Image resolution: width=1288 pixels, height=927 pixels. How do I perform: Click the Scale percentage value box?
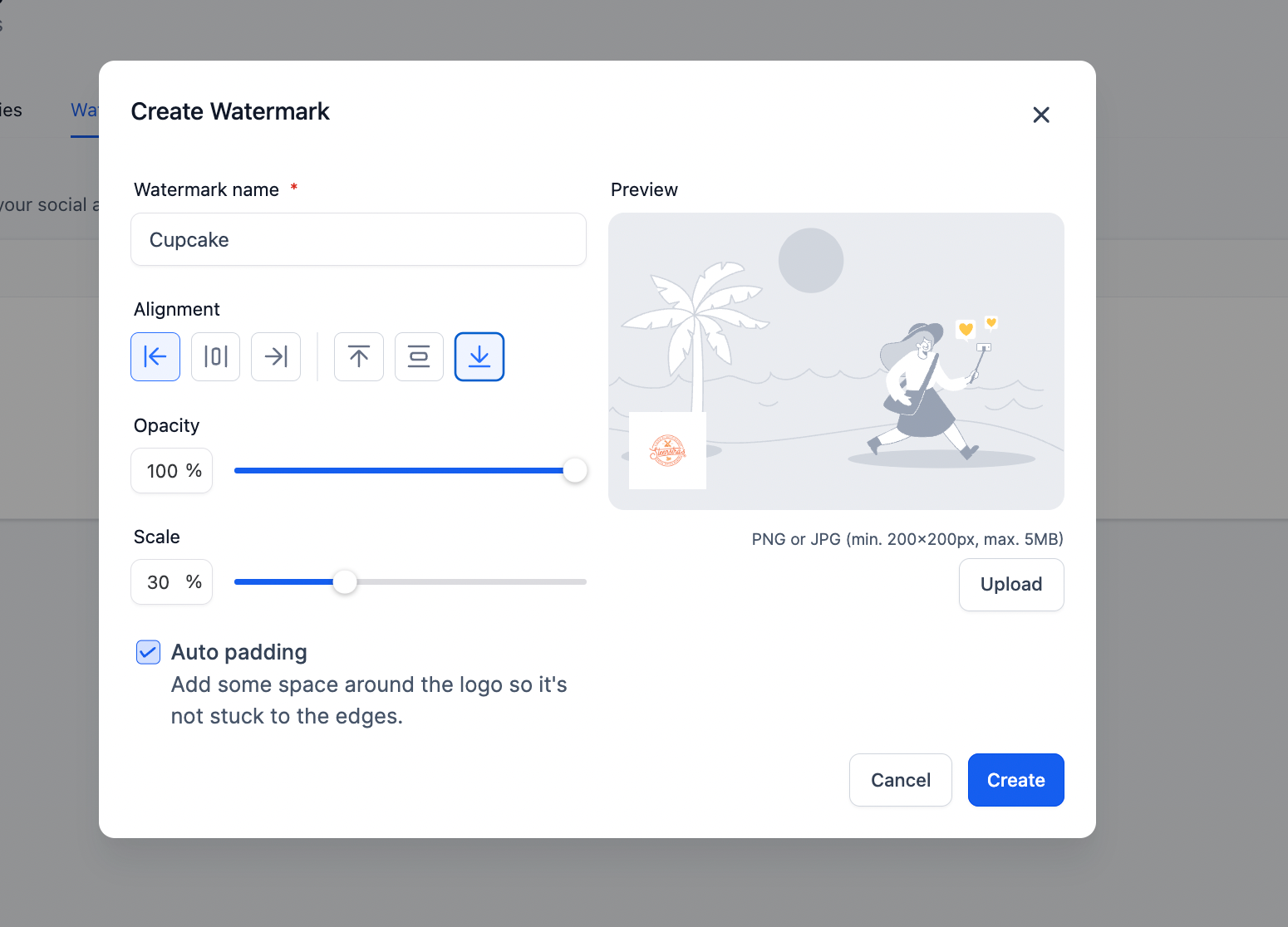[171, 581]
